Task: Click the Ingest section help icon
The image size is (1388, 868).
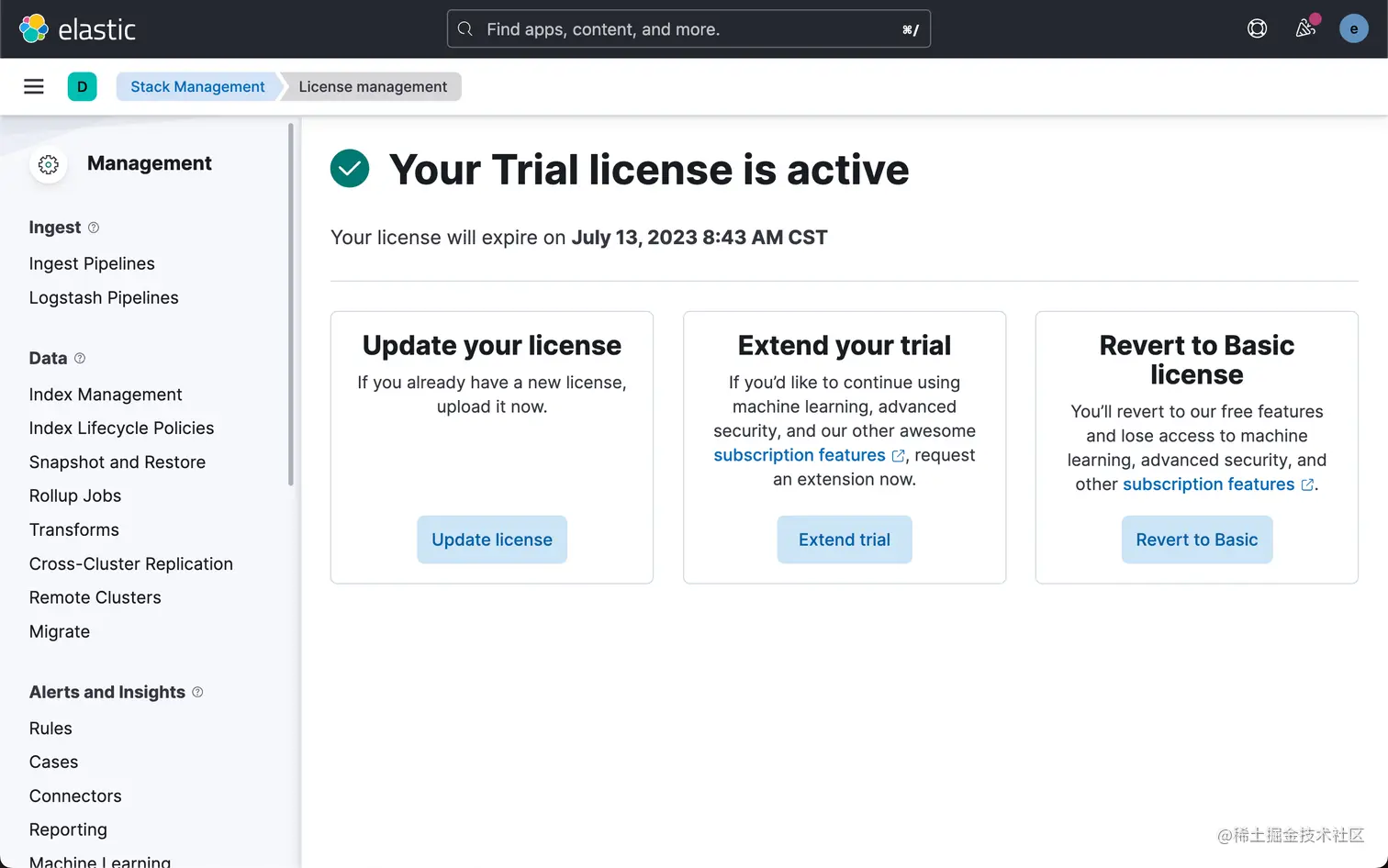Action: pos(94,227)
